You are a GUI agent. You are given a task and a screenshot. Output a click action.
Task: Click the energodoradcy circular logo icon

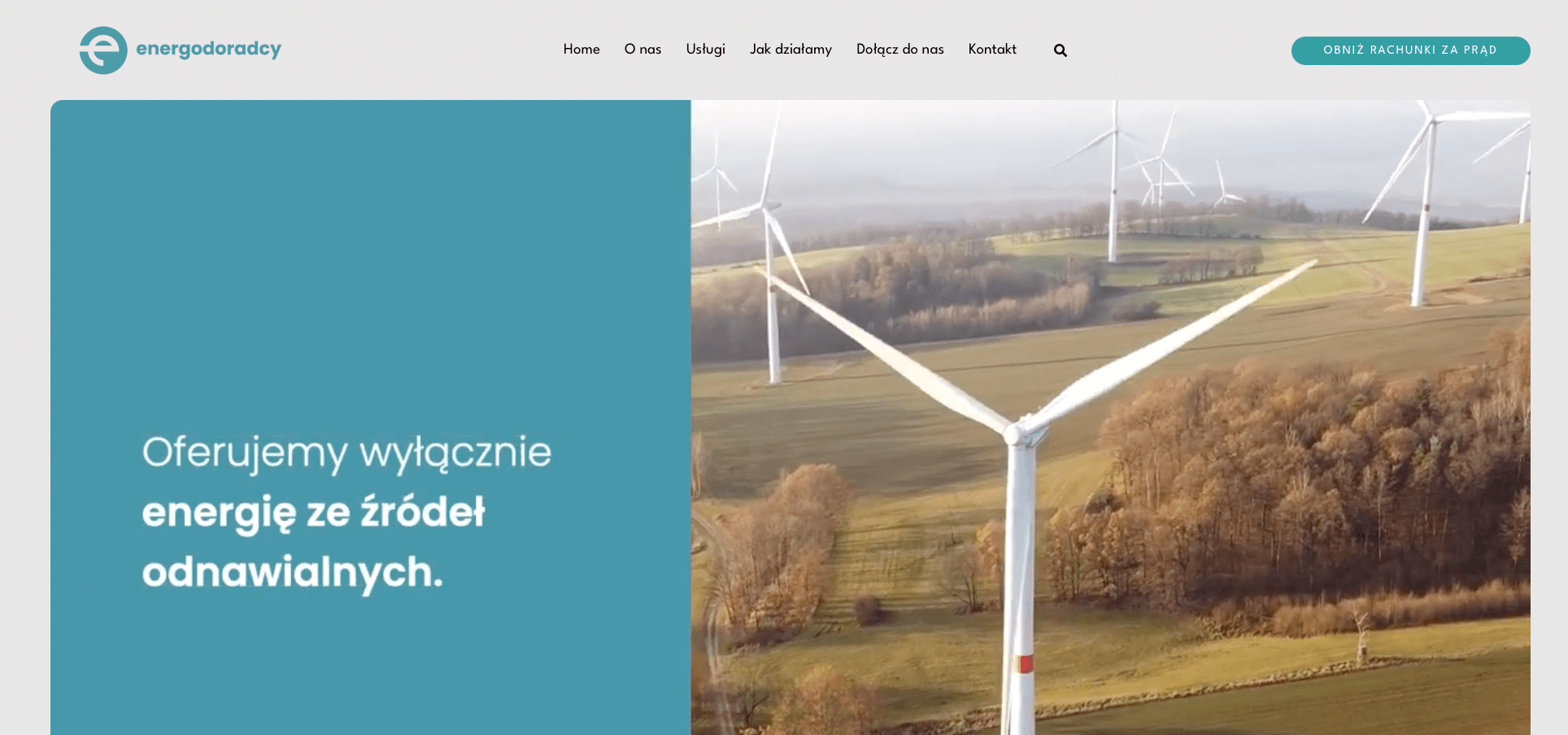(103, 50)
